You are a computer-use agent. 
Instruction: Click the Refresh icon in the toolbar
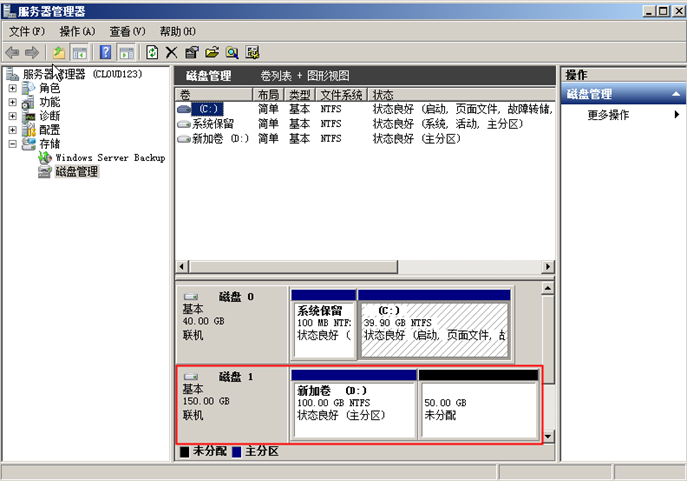152,52
